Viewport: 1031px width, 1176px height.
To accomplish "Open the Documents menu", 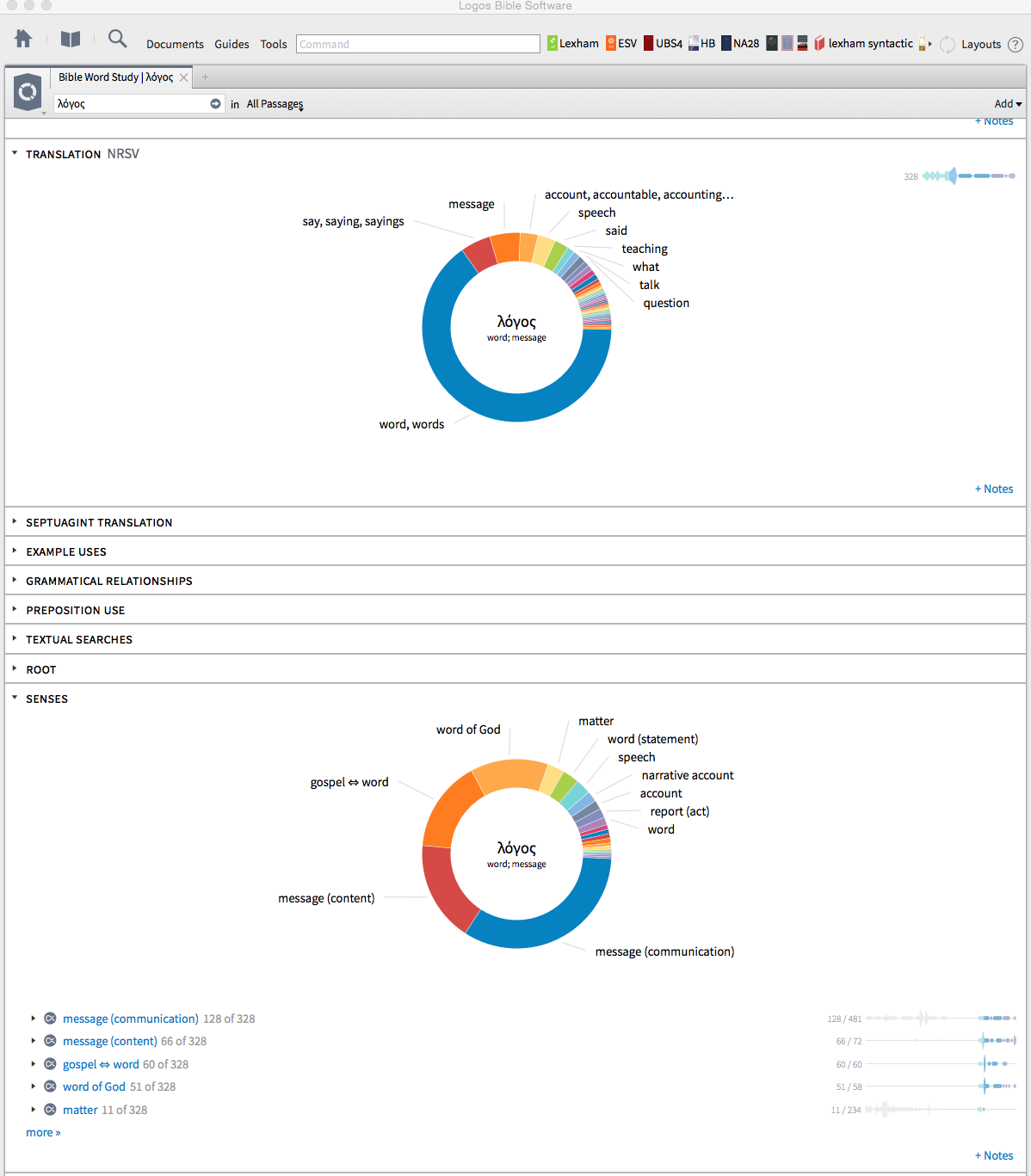I will pyautogui.click(x=175, y=44).
